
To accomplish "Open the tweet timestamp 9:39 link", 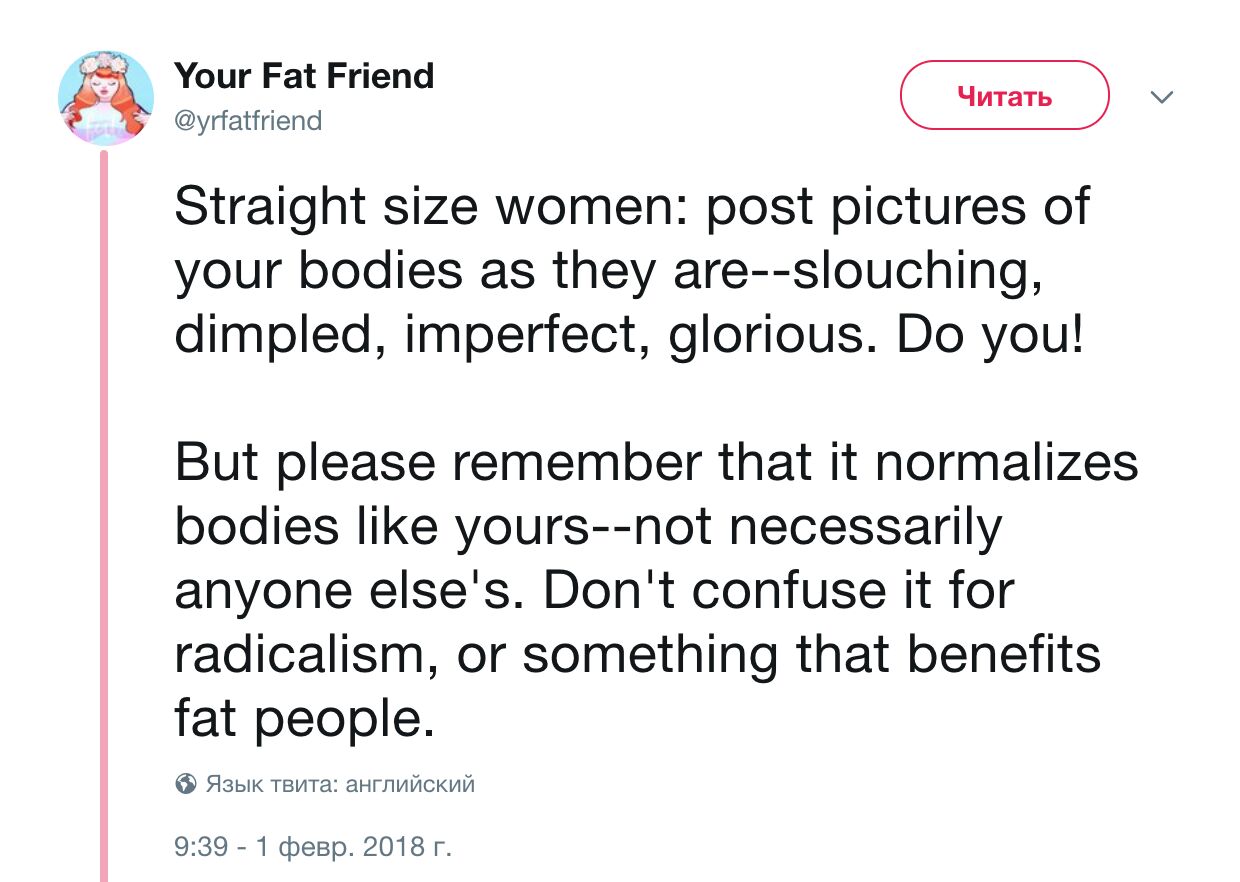I will 201,849.
